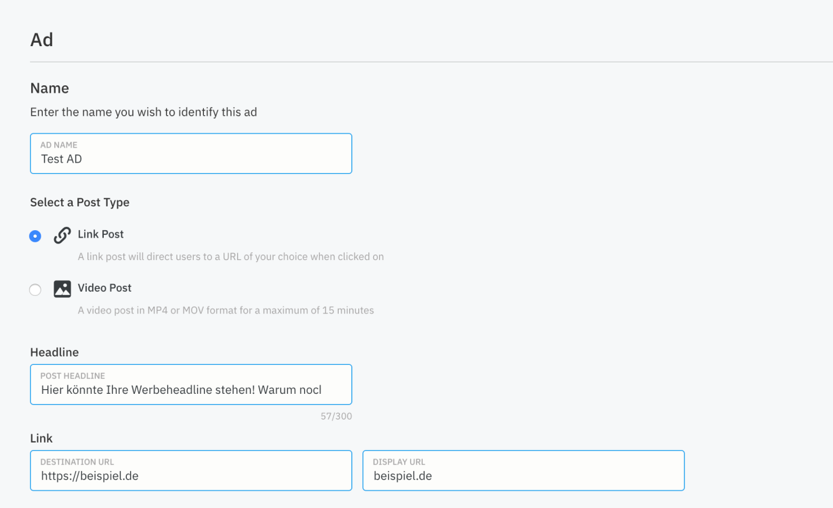
Task: Click the Name section heading
Action: (x=49, y=88)
